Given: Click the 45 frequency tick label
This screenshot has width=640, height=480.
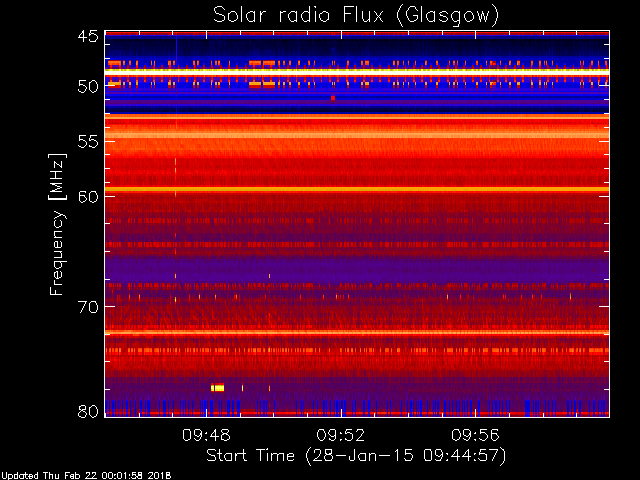Looking at the screenshot, I should pos(88,36).
